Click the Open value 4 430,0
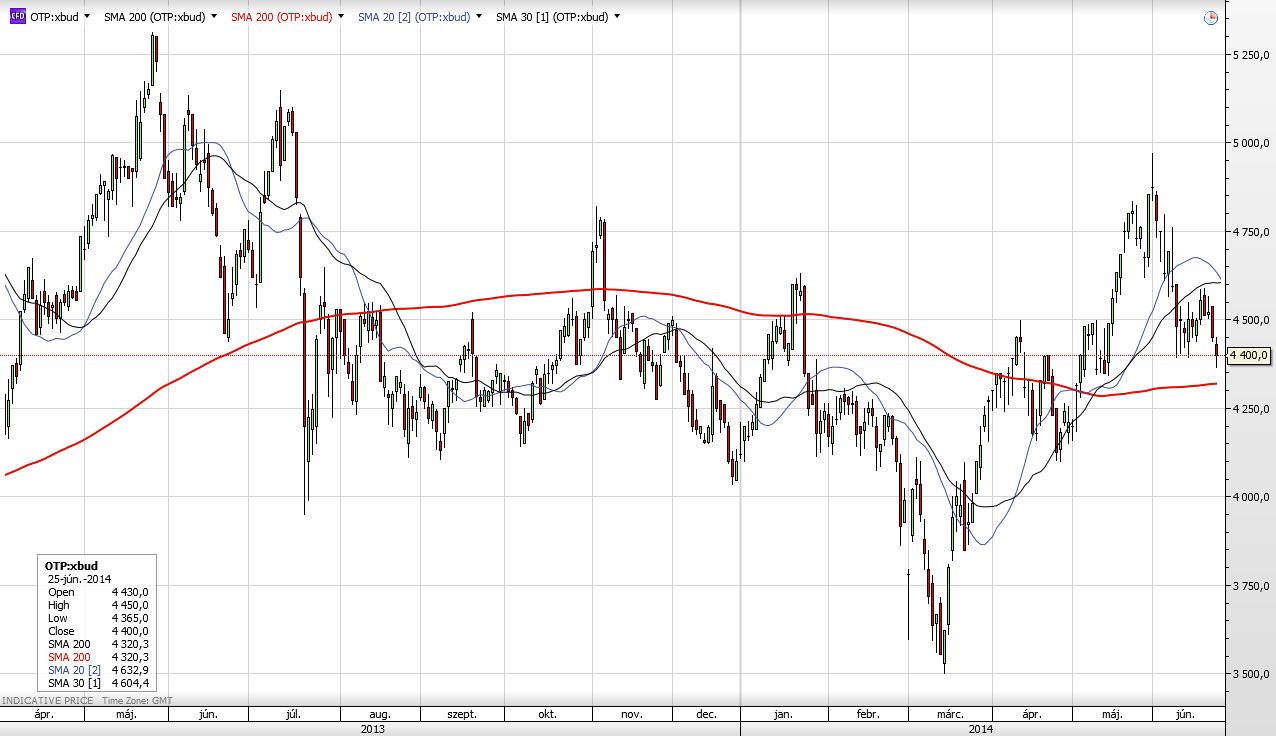 point(130,592)
